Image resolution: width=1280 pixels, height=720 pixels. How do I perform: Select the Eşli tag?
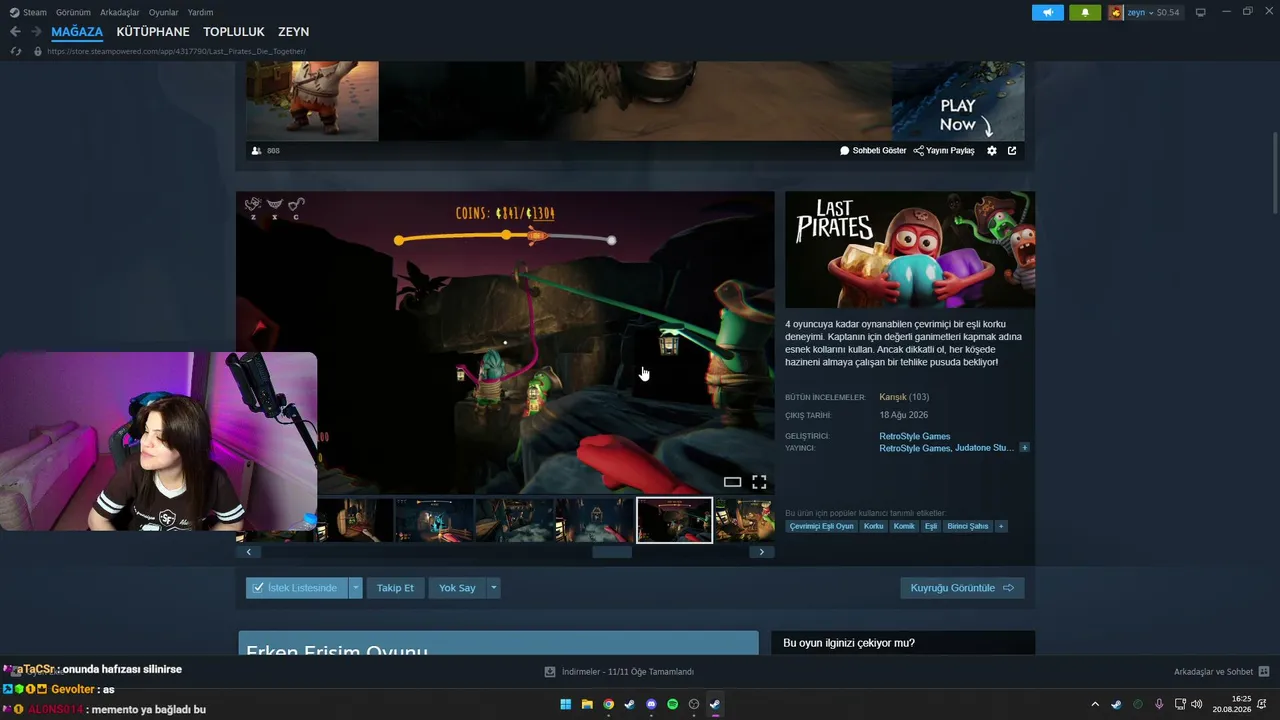(931, 526)
